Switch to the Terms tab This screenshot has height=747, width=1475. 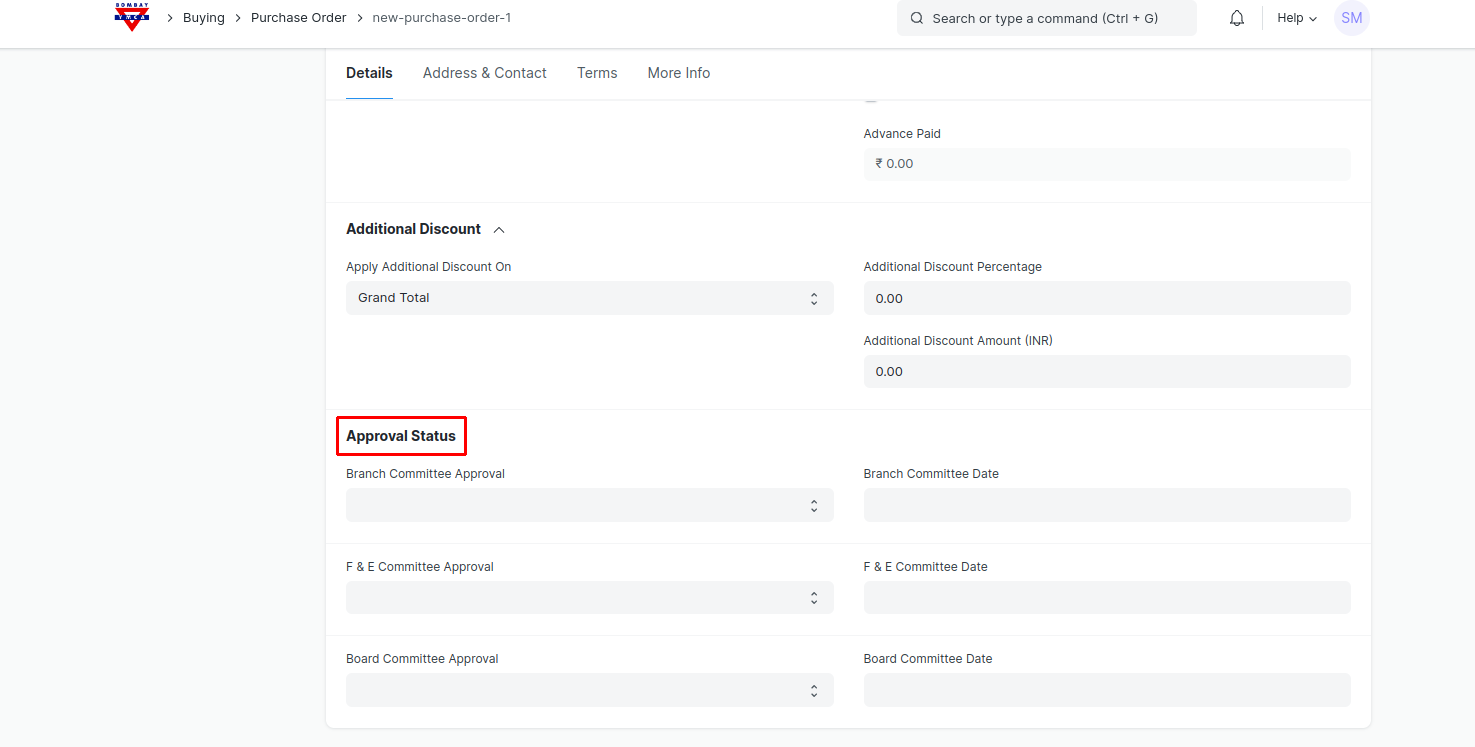pyautogui.click(x=597, y=73)
